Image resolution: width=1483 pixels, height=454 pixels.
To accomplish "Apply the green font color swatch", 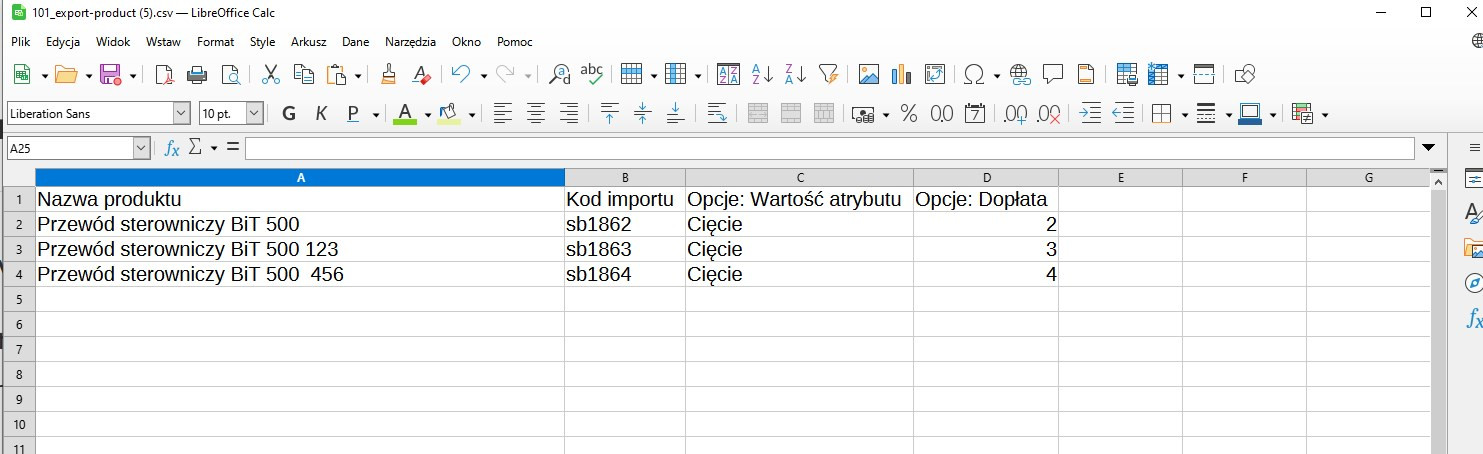I will point(404,114).
